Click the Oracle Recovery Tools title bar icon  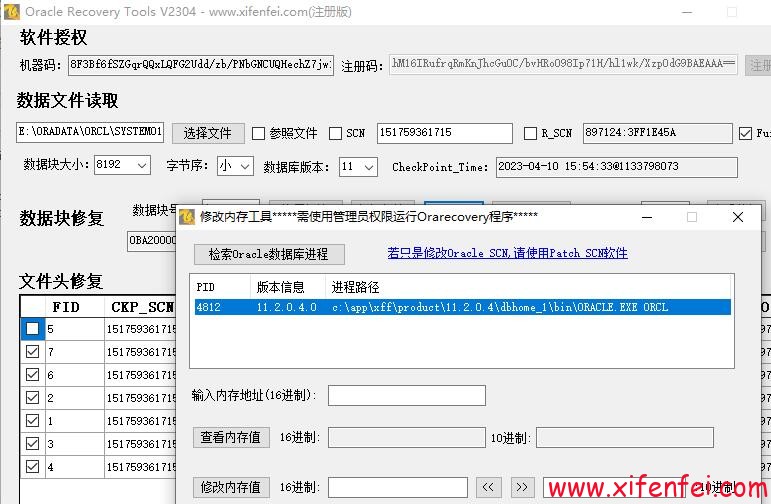pyautogui.click(x=12, y=11)
